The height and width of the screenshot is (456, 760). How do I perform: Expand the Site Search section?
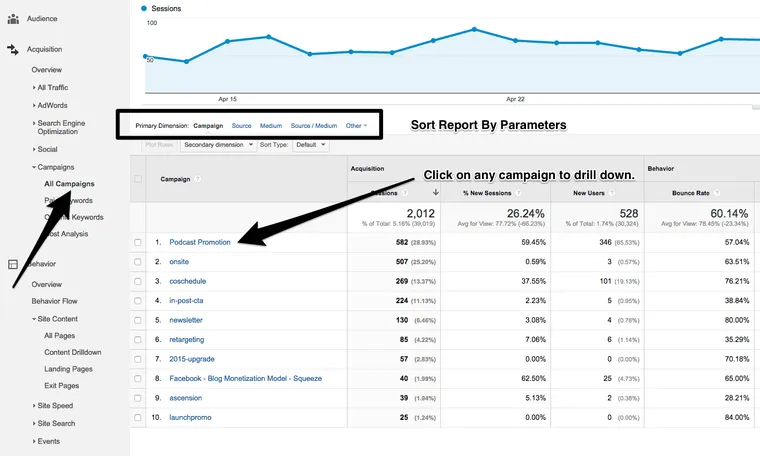[x=53, y=424]
